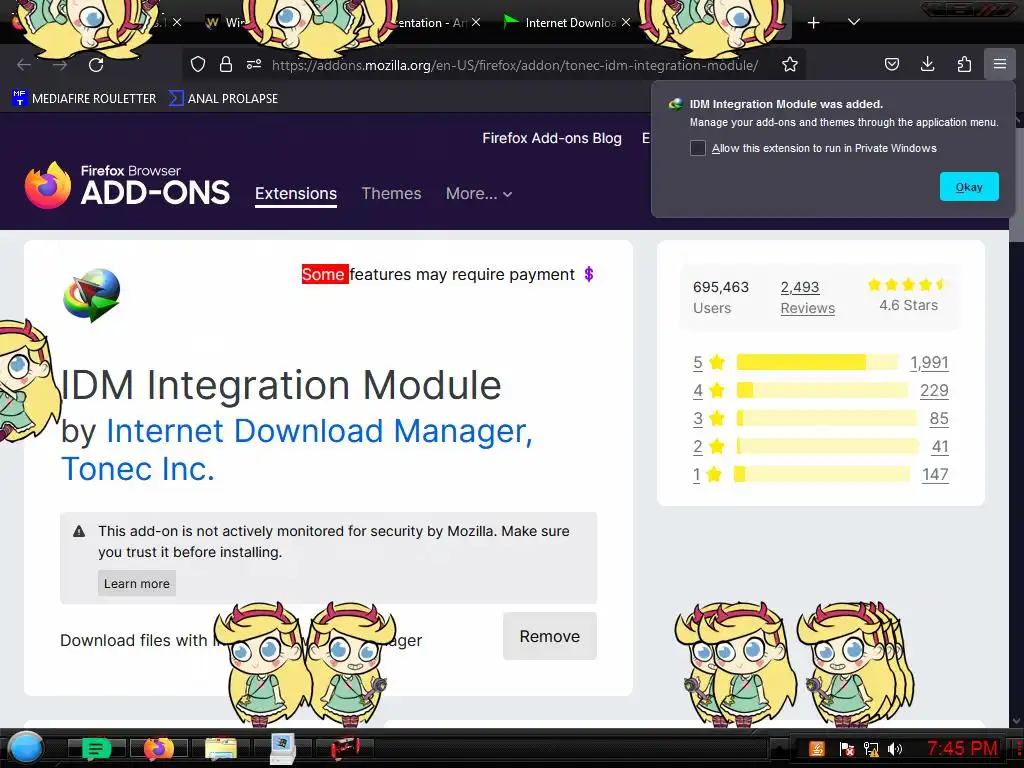
Task: Open the Firefox application hamburger menu
Action: (x=1000, y=64)
